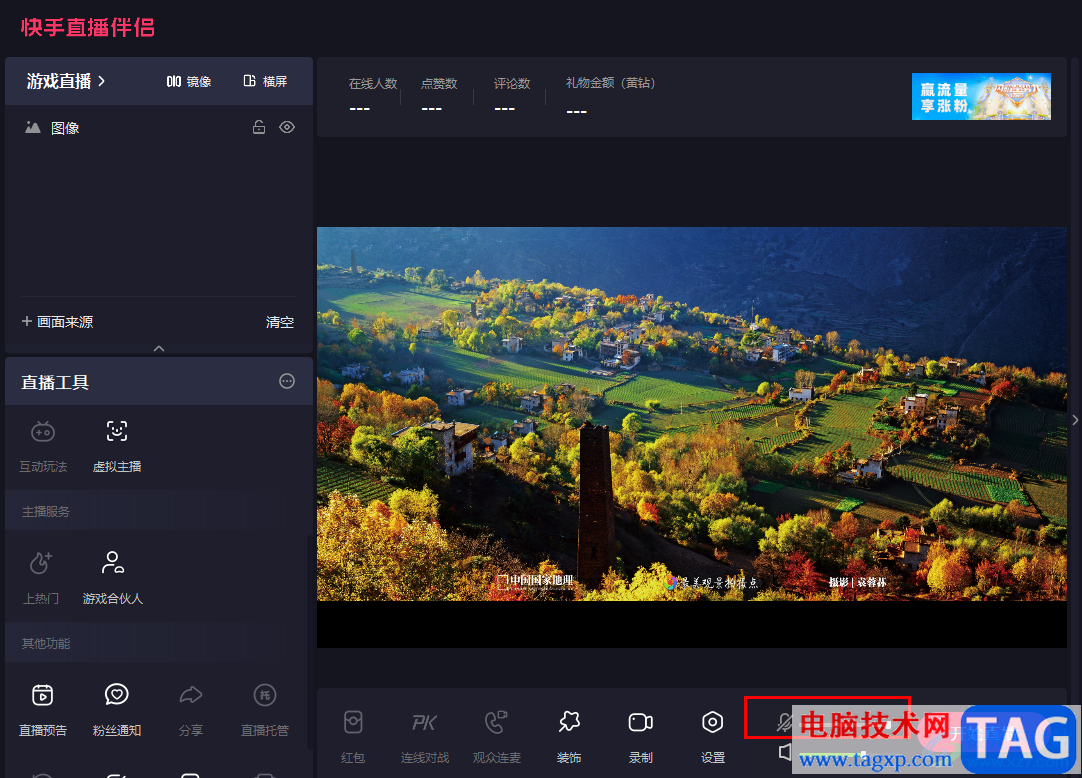Add a new 画面来源

click(57, 322)
